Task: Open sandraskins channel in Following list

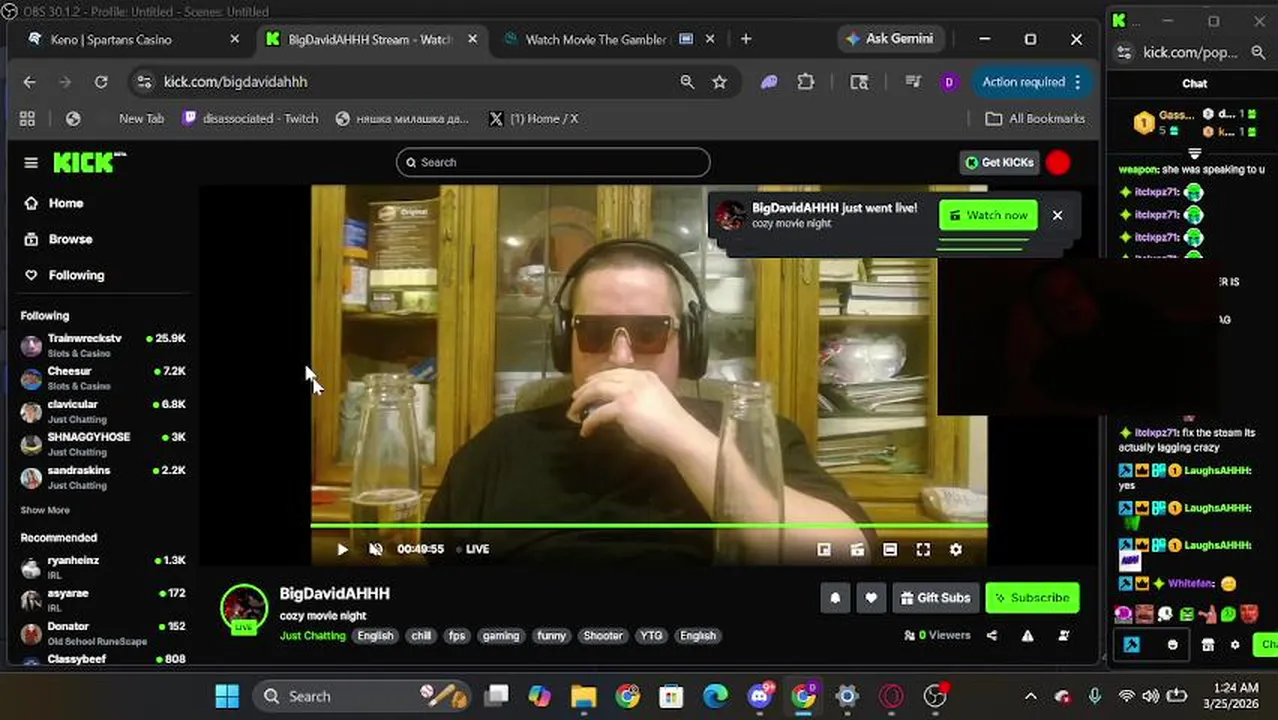Action: point(103,477)
